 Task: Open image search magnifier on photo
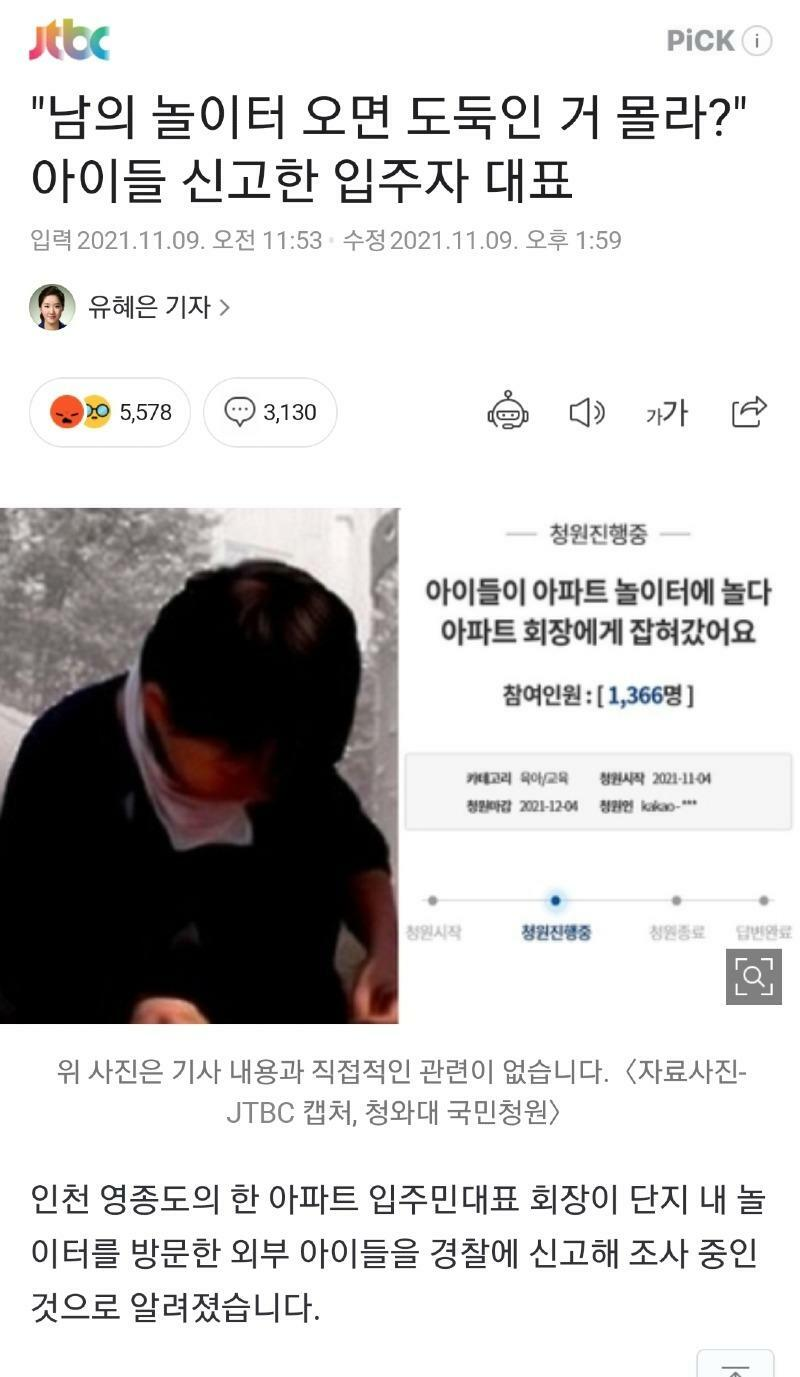pyautogui.click(x=753, y=976)
